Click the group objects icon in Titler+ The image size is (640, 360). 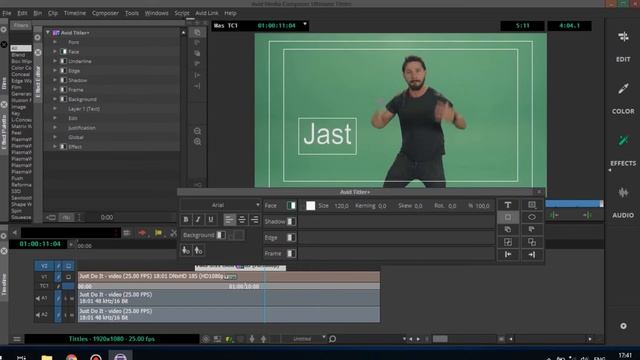click(532, 242)
